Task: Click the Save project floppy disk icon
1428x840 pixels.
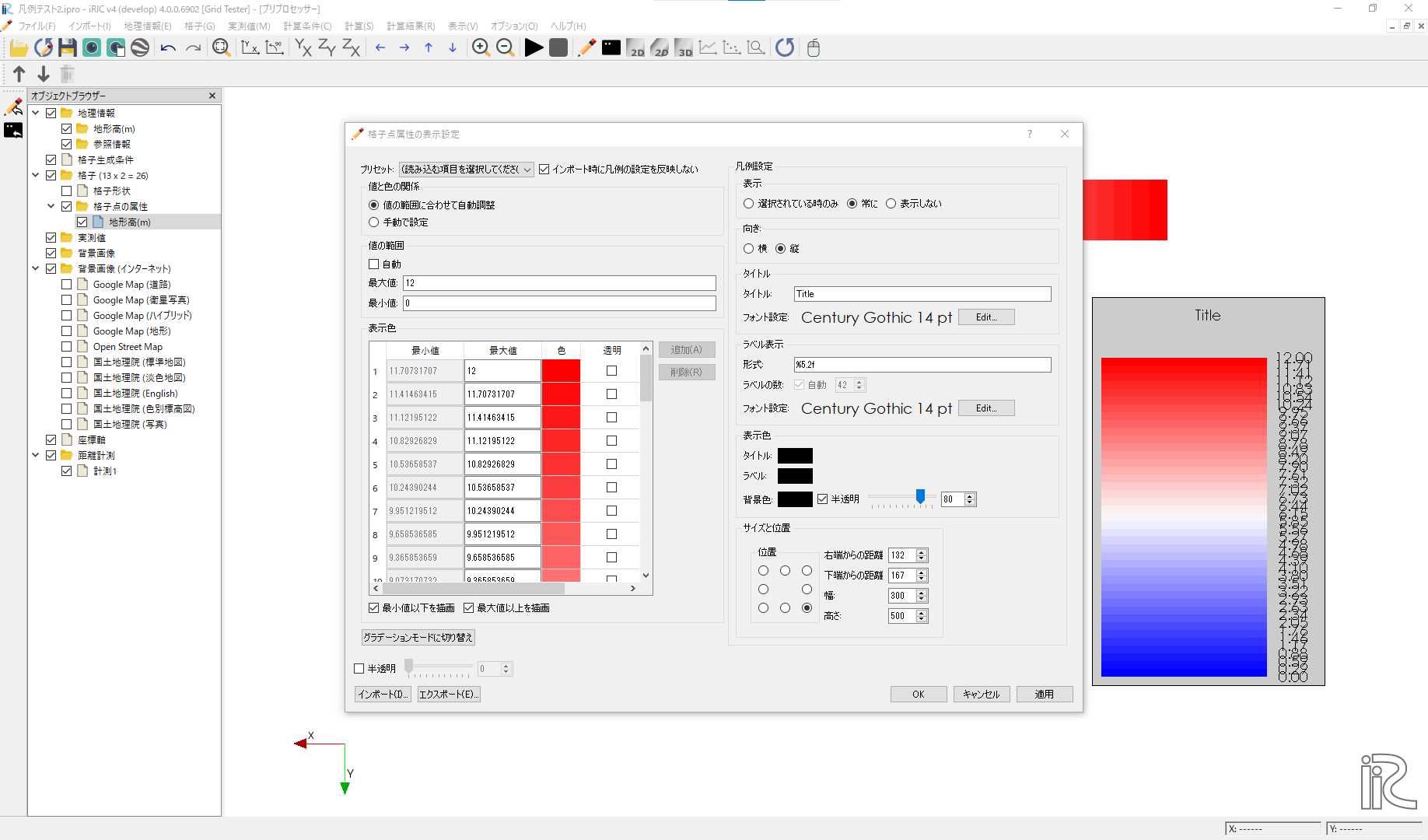Action: pos(68,47)
